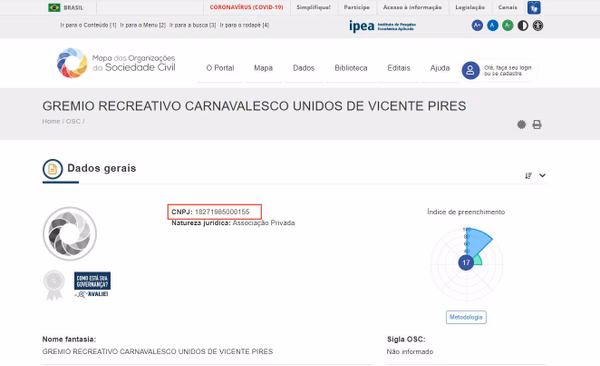Open the Canais link
The width and height of the screenshot is (600, 366).
pyautogui.click(x=507, y=7)
